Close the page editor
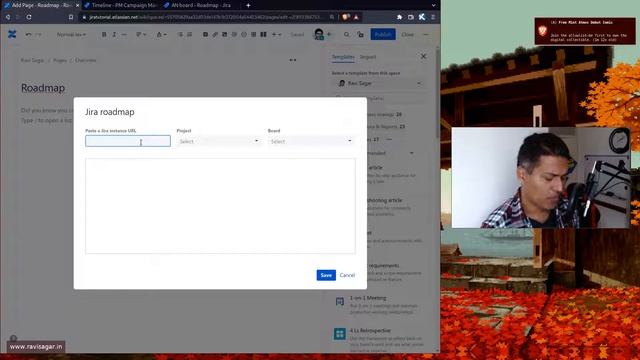 click(x=407, y=35)
